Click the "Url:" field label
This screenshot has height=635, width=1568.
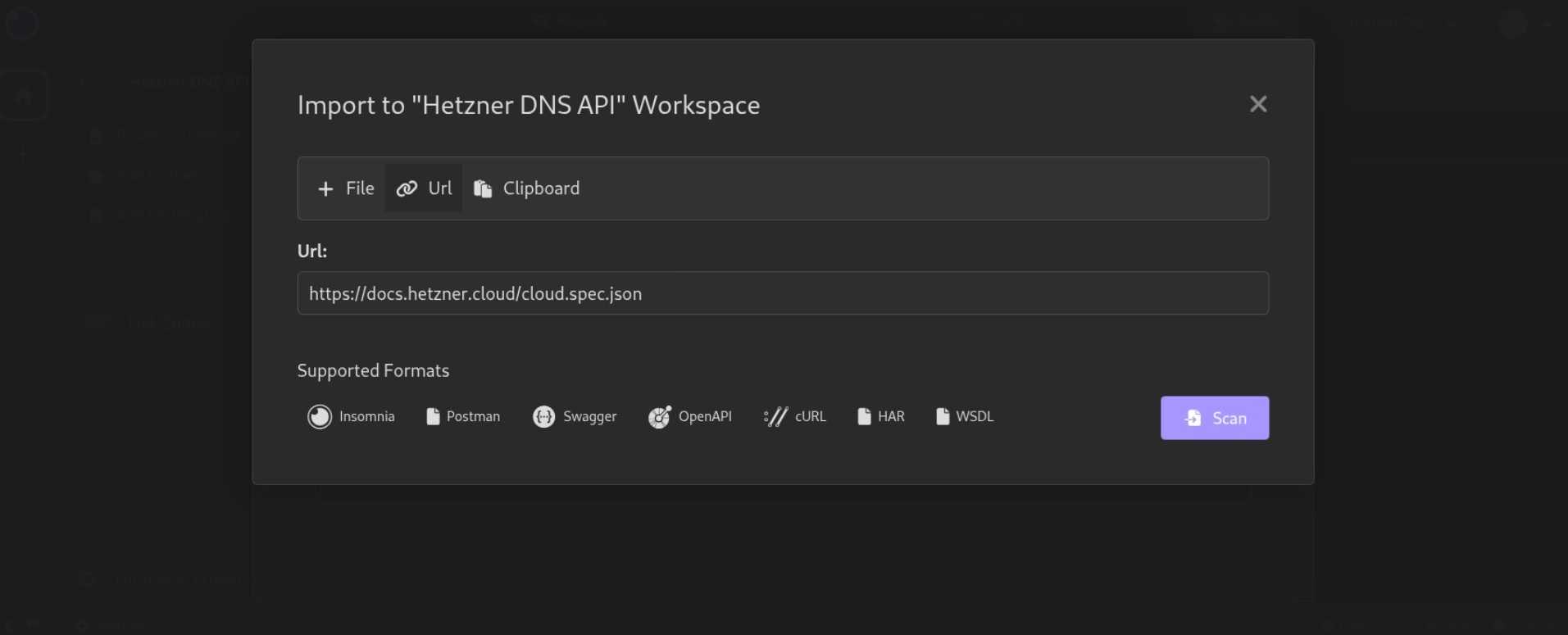tap(311, 252)
